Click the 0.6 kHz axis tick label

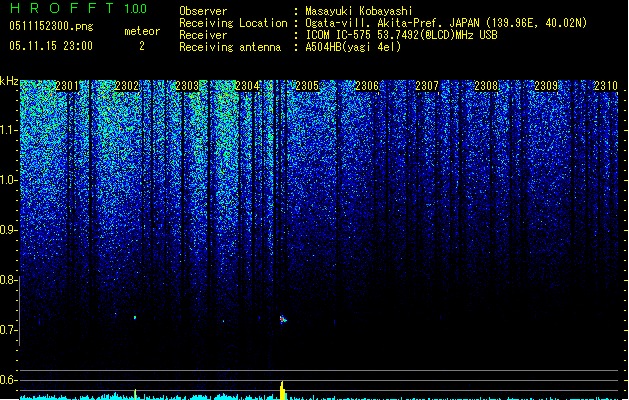click(x=9, y=380)
